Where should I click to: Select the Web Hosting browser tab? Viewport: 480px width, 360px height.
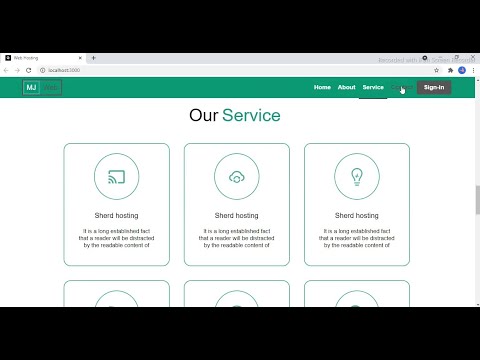pos(43,58)
